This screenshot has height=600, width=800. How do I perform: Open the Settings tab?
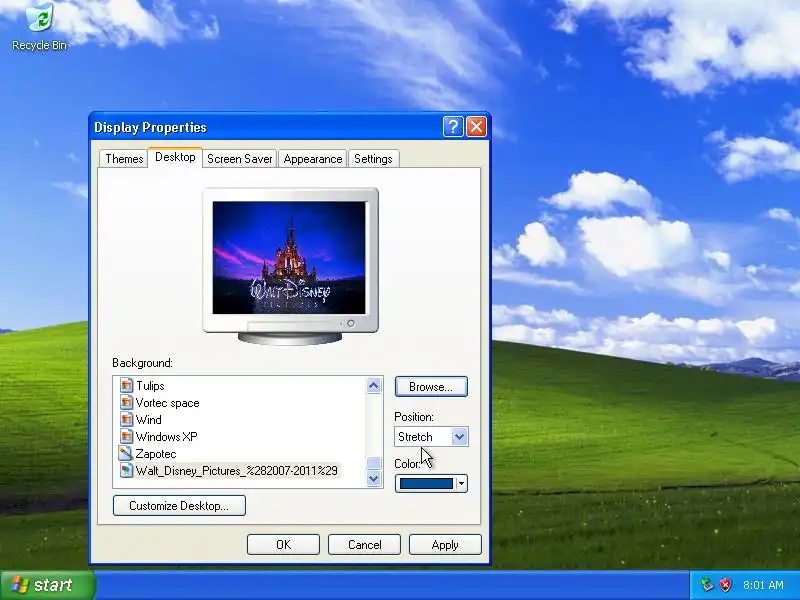373,159
